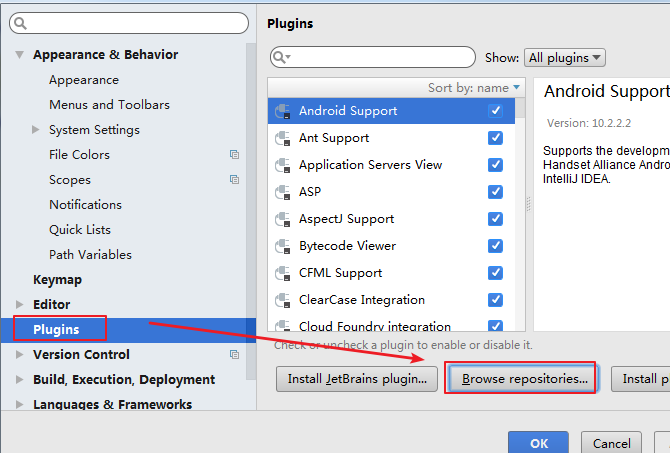Image resolution: width=670 pixels, height=453 pixels.
Task: Click the Android Support plugin icon
Action: coord(283,111)
